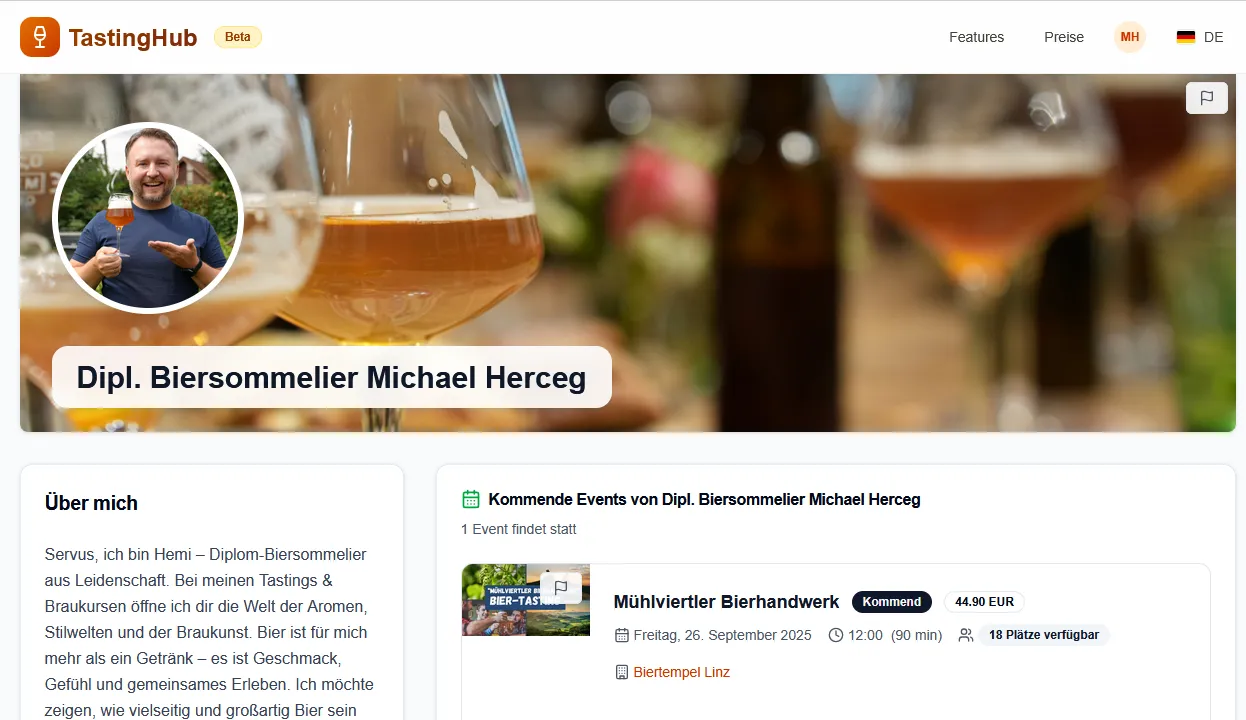This screenshot has width=1246, height=720.
Task: Click the clock icon next to 12:00
Action: click(x=836, y=635)
